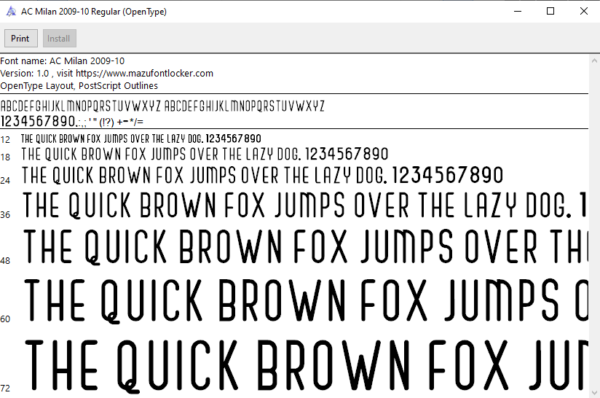Image resolution: width=600 pixels, height=398 pixels.
Task: Click the size 24 label
Action: click(5, 180)
